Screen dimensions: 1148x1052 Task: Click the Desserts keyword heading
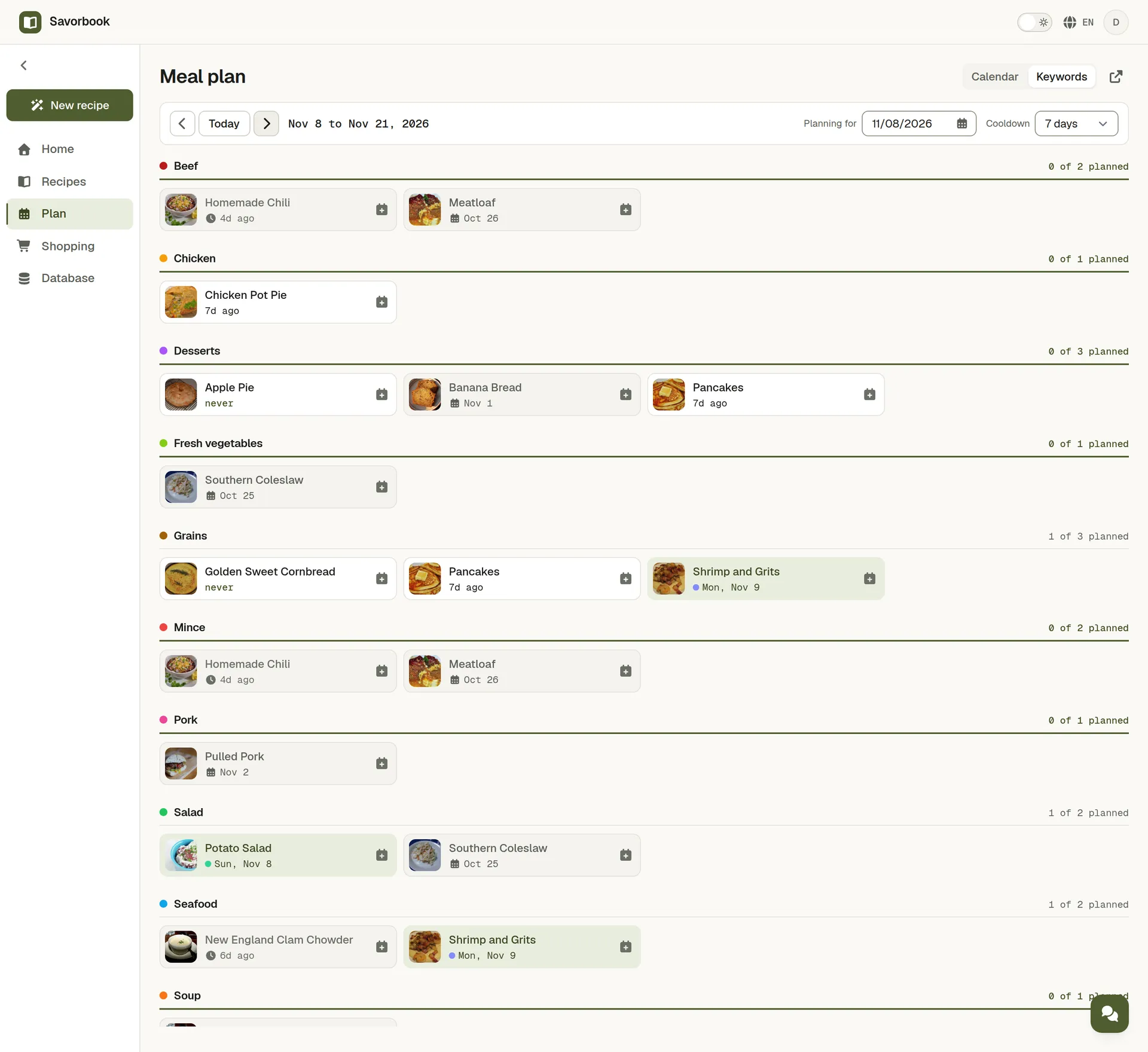[x=197, y=351]
